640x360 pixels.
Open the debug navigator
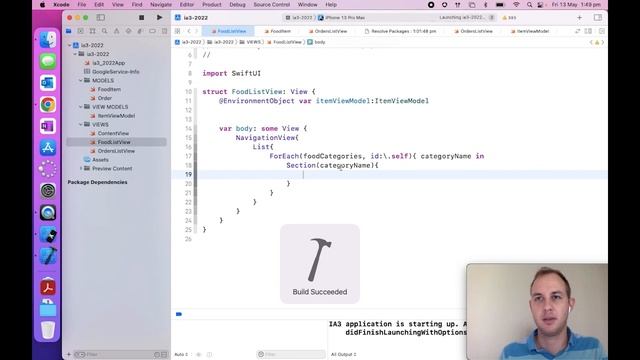pyautogui.click(x=140, y=31)
